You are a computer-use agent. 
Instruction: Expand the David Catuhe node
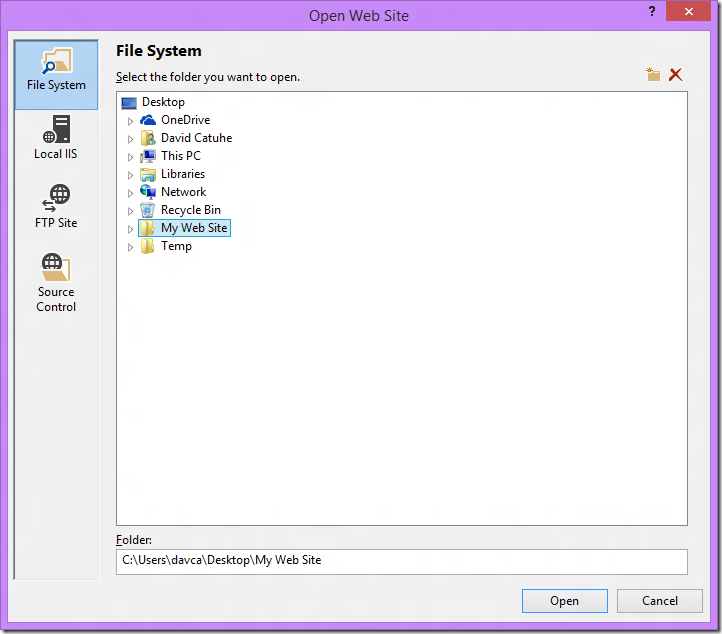click(130, 139)
